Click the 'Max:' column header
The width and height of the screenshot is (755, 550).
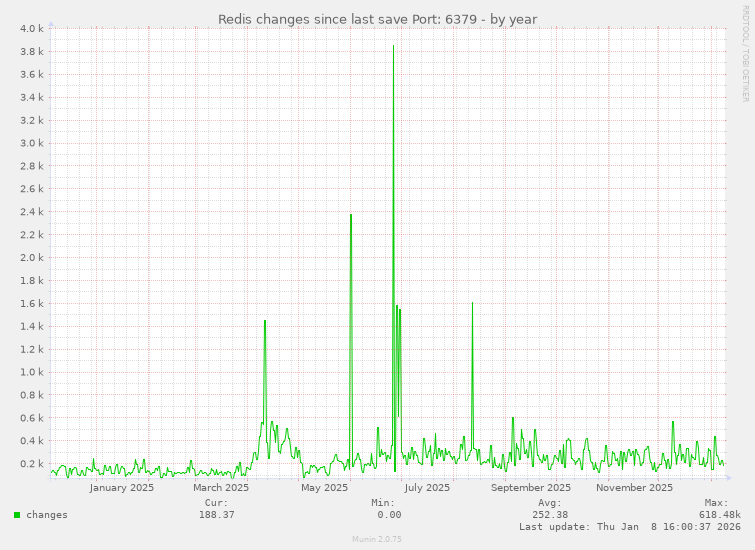point(716,503)
